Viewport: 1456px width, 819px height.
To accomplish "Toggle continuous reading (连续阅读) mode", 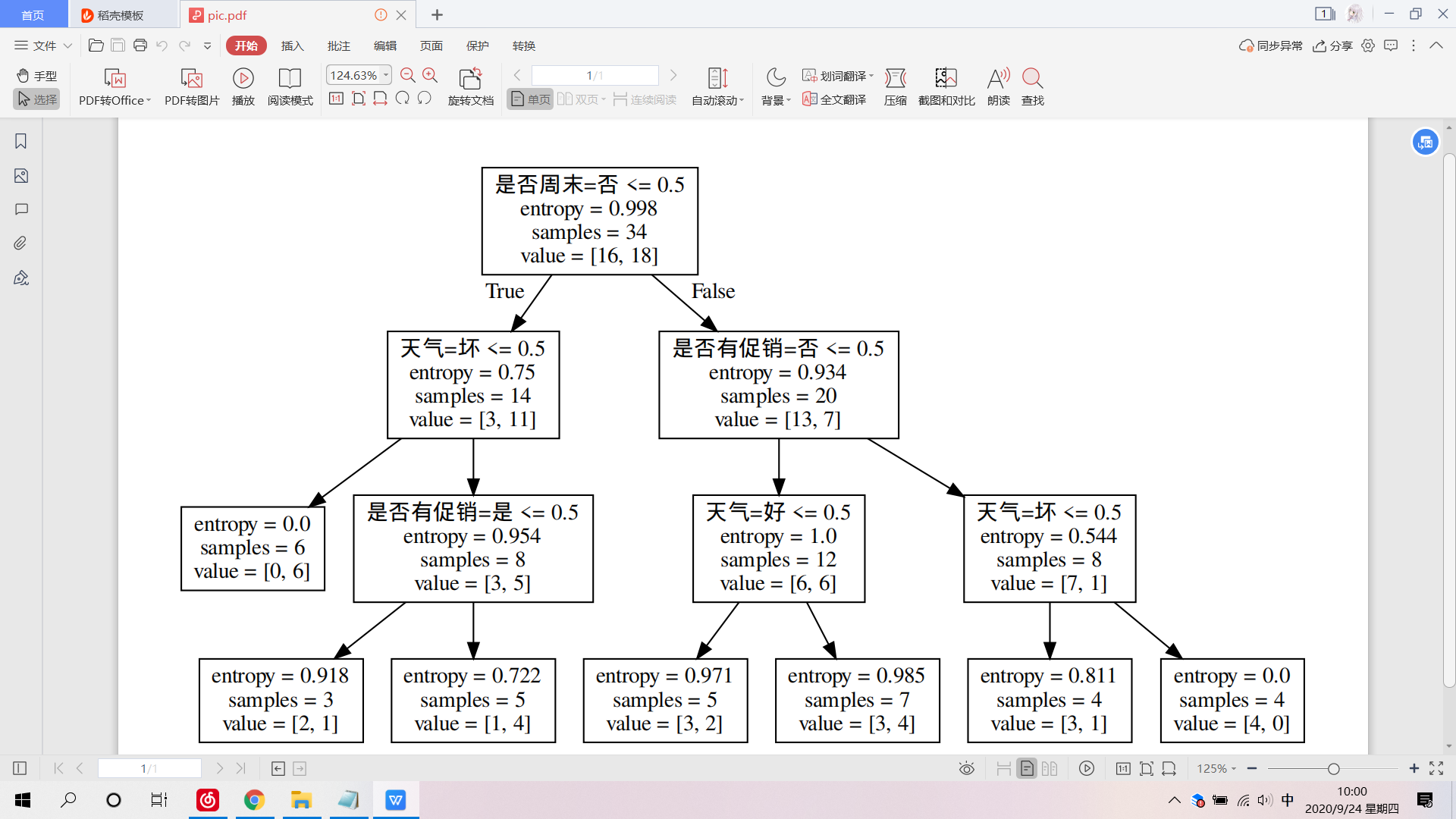I will click(645, 99).
